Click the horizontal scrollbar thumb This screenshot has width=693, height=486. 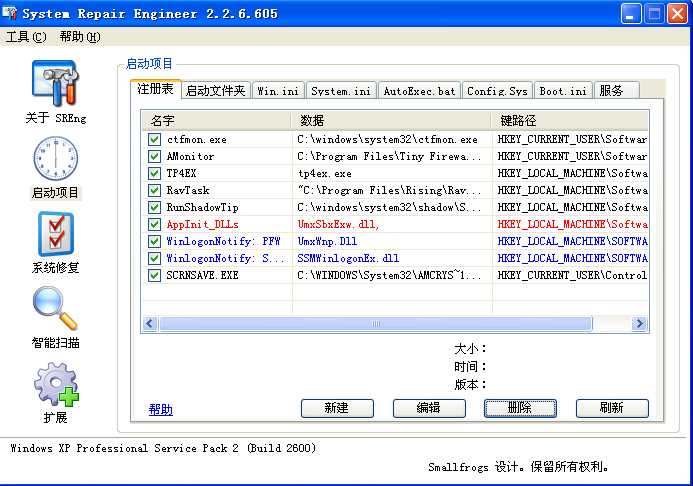(376, 323)
